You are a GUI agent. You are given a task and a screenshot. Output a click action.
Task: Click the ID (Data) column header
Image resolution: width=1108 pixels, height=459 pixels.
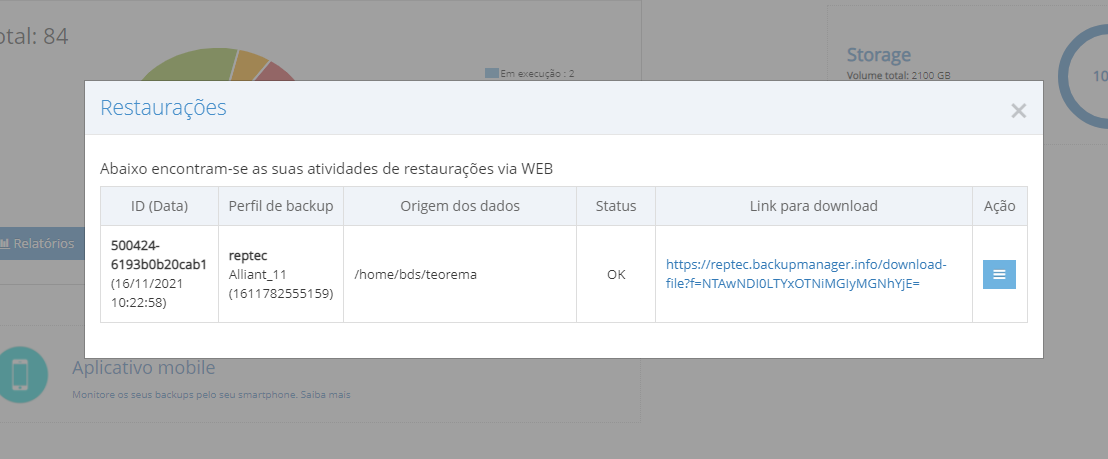[160, 206]
